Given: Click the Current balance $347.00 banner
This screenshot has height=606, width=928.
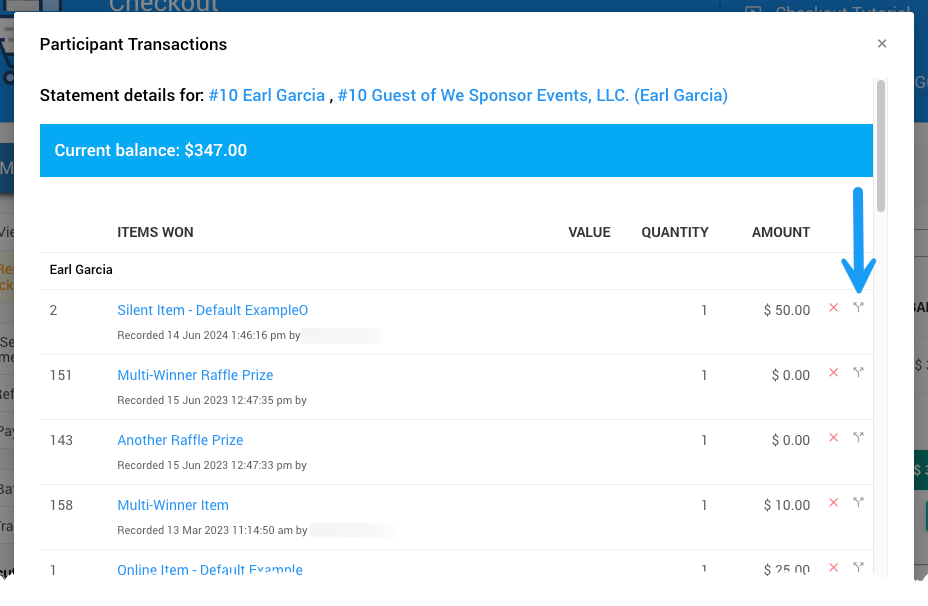Looking at the screenshot, I should 456,151.
